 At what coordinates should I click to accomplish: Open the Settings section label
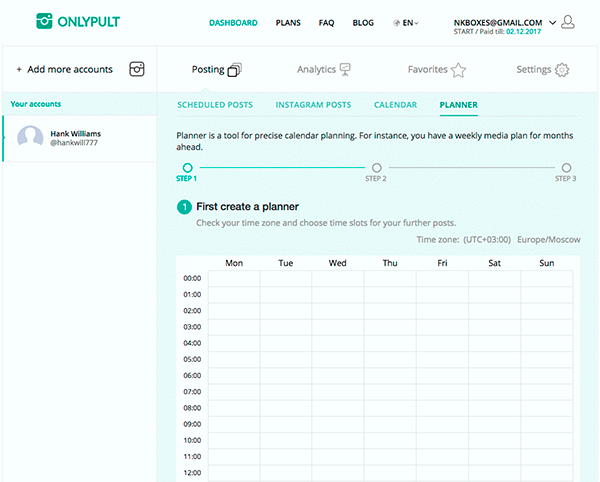click(x=533, y=70)
